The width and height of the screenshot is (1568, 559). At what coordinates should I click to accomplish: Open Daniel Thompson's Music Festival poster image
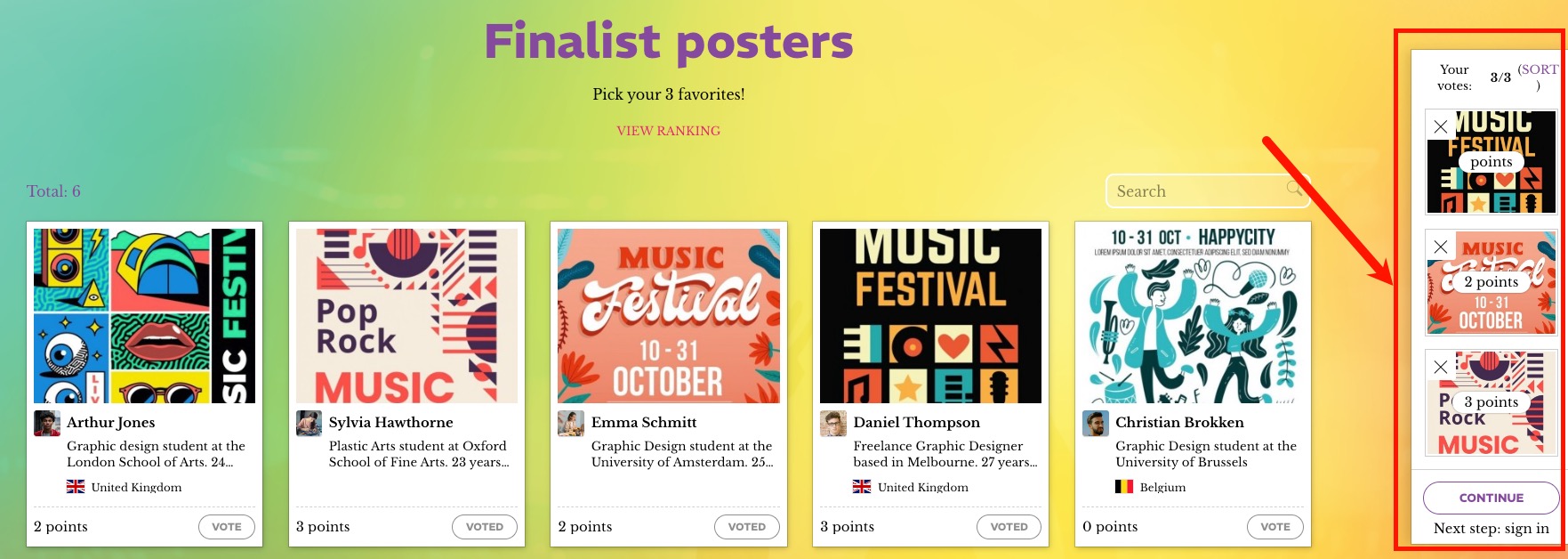tap(930, 316)
